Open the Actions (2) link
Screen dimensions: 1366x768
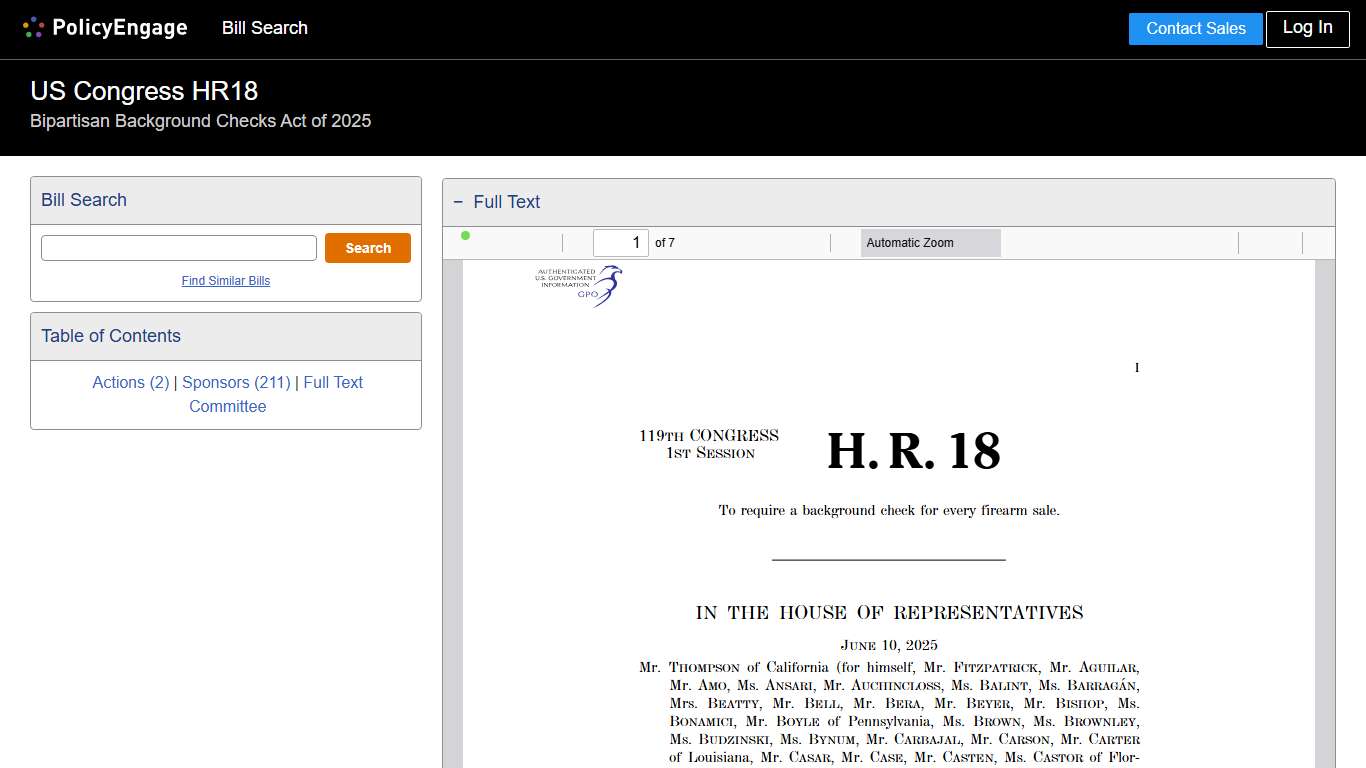pos(130,382)
